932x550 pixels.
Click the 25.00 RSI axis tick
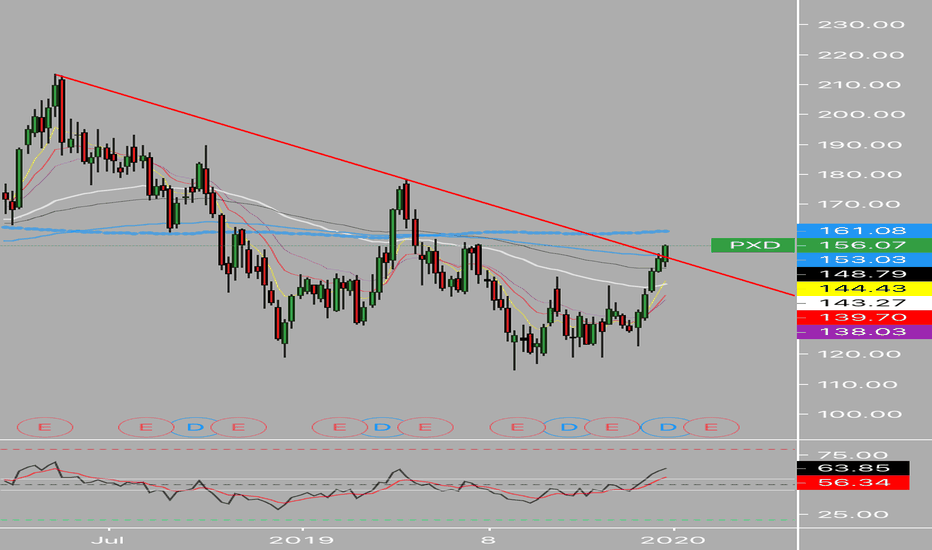[853, 514]
